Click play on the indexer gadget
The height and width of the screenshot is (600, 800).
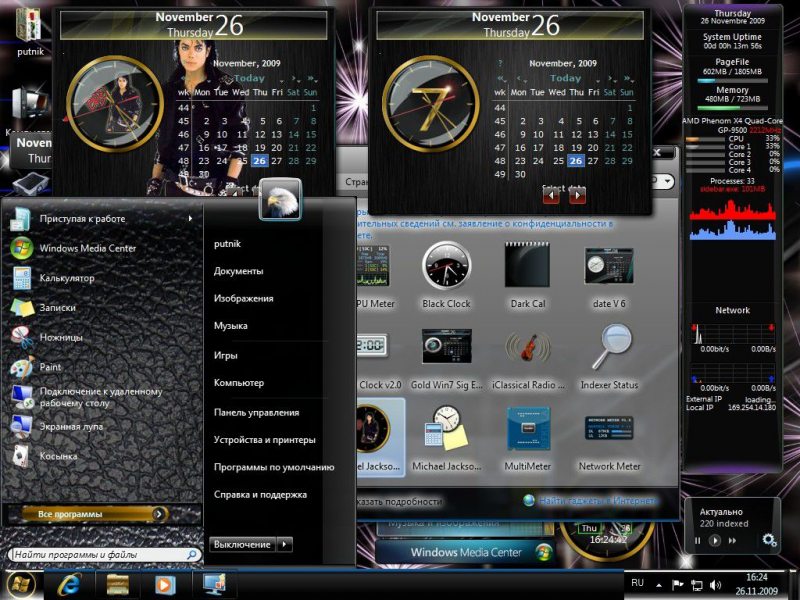click(x=715, y=540)
